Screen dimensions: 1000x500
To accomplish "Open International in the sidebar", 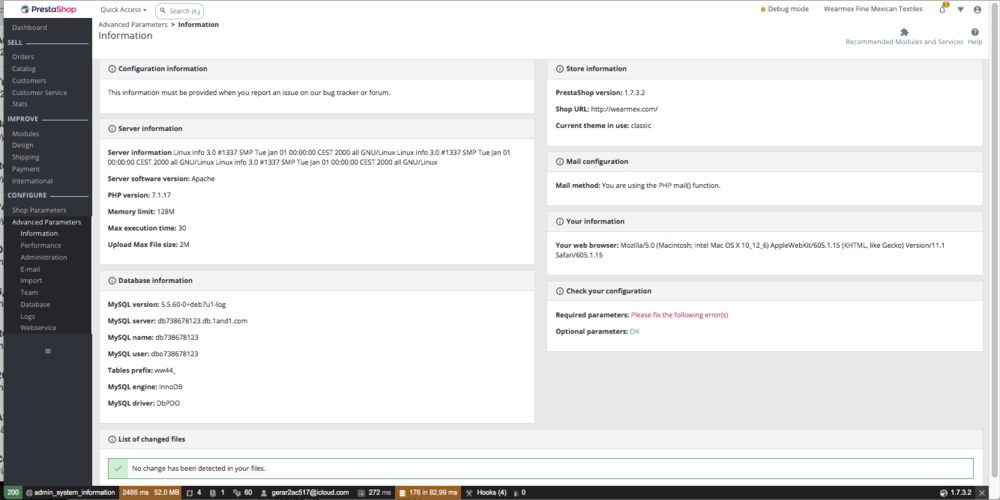I will click(x=32, y=181).
